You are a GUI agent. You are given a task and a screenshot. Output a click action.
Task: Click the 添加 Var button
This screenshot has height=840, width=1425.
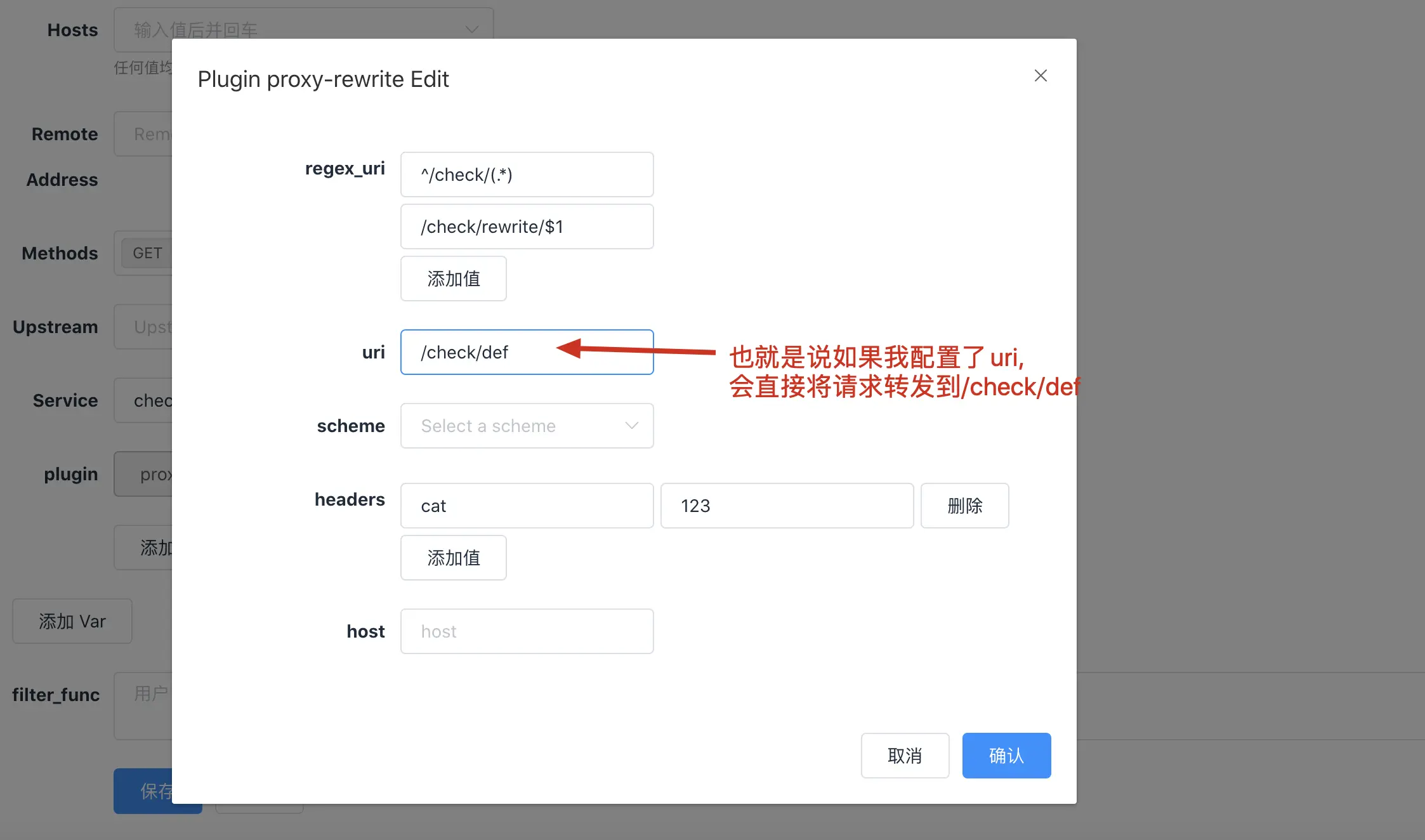[72, 621]
